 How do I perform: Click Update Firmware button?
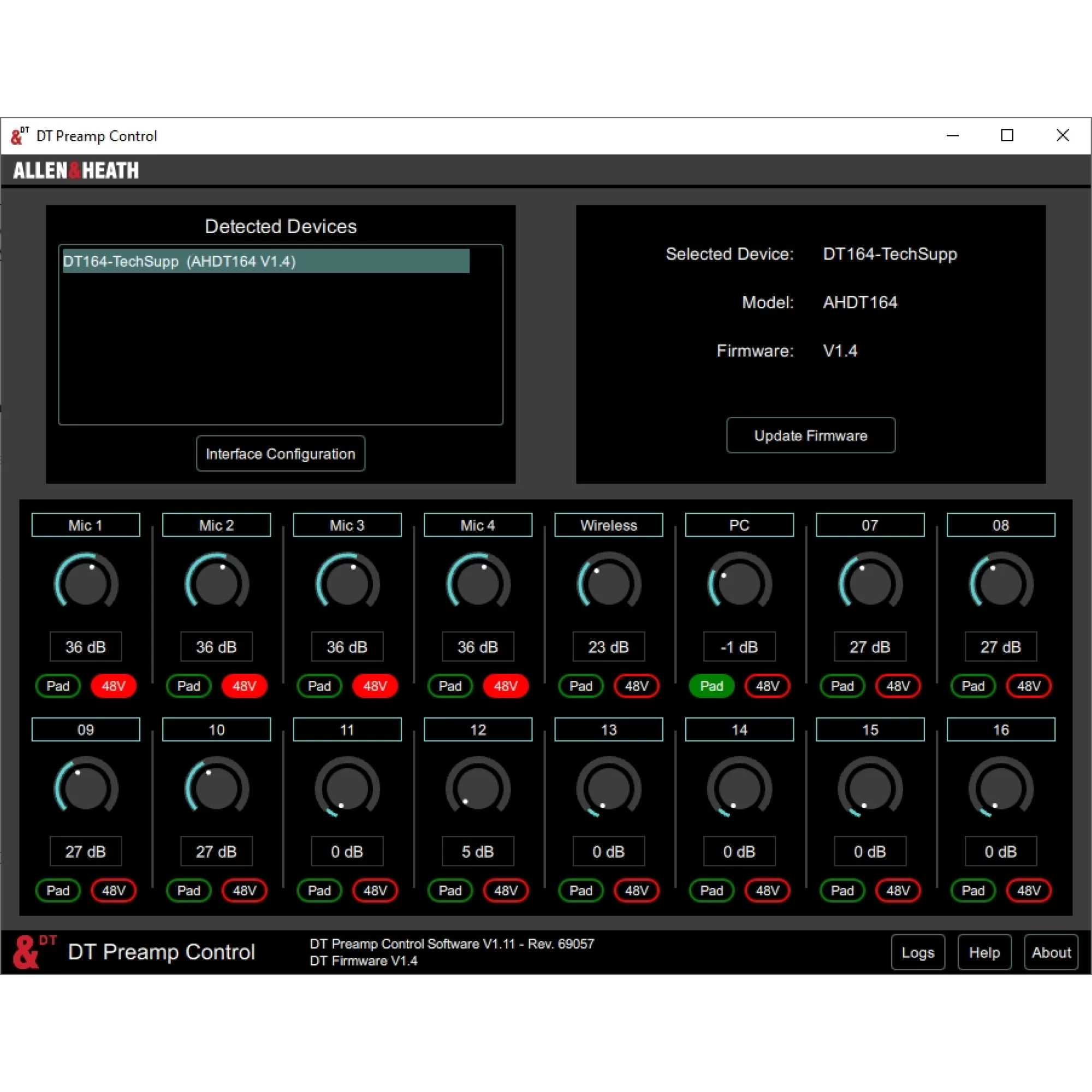click(810, 435)
